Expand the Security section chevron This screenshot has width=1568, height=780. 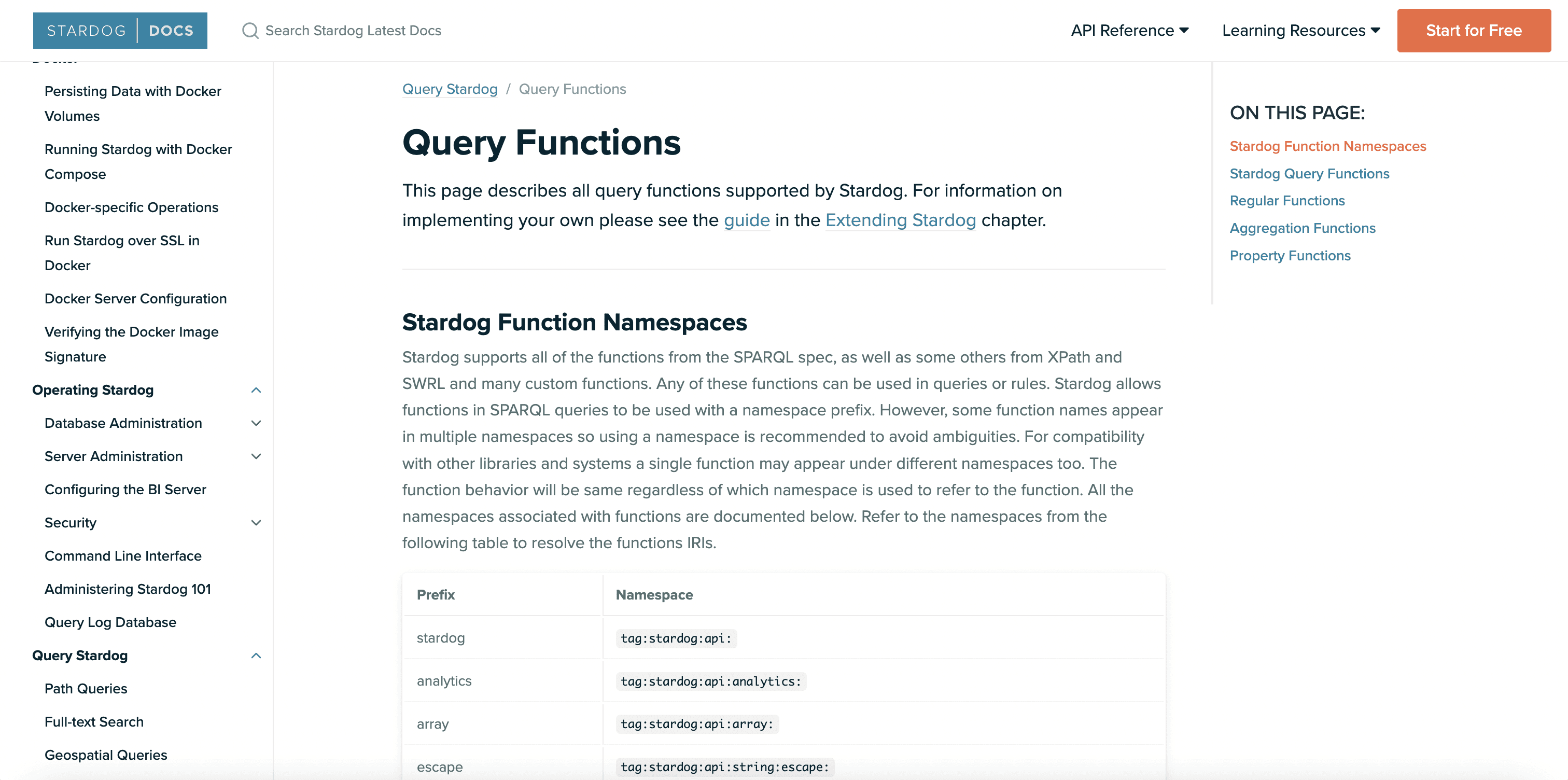(256, 523)
